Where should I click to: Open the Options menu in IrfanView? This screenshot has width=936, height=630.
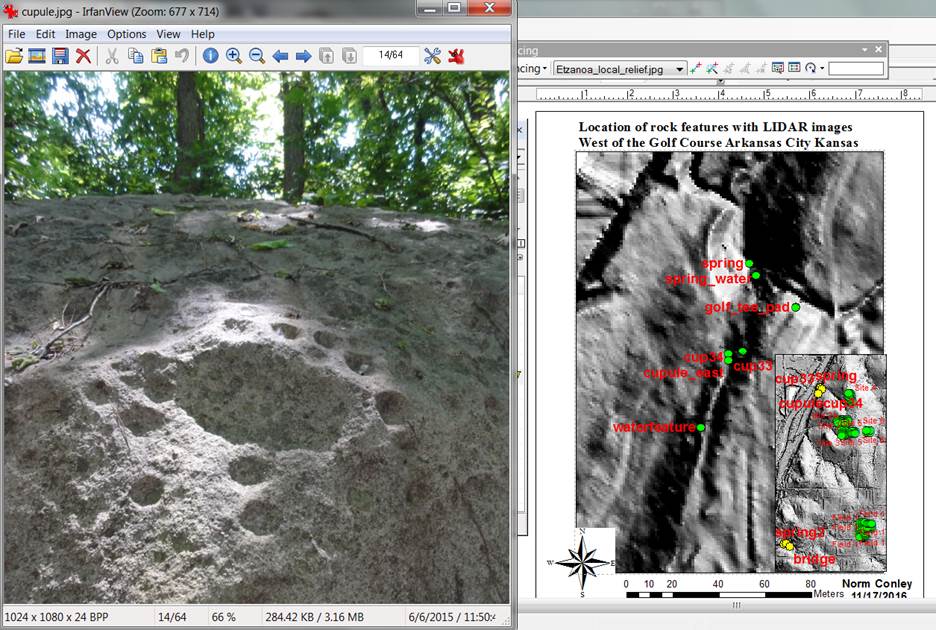pyautogui.click(x=127, y=34)
